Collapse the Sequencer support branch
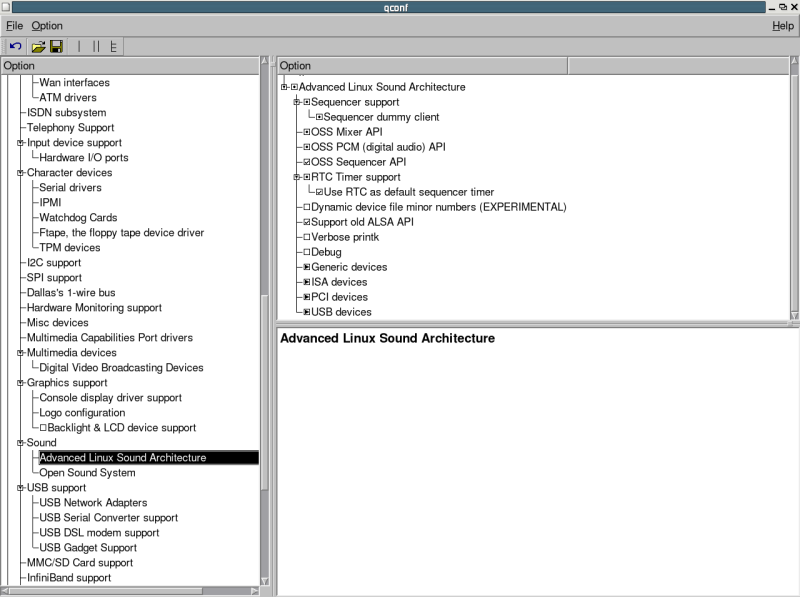 296,102
